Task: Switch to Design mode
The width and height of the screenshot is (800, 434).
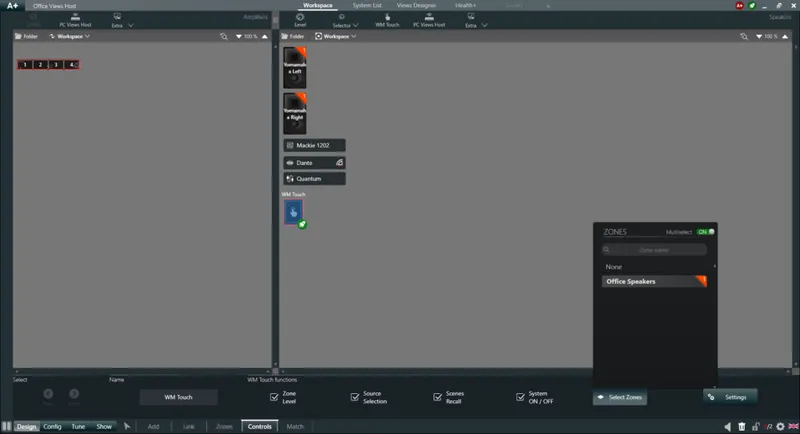Action: click(27, 426)
